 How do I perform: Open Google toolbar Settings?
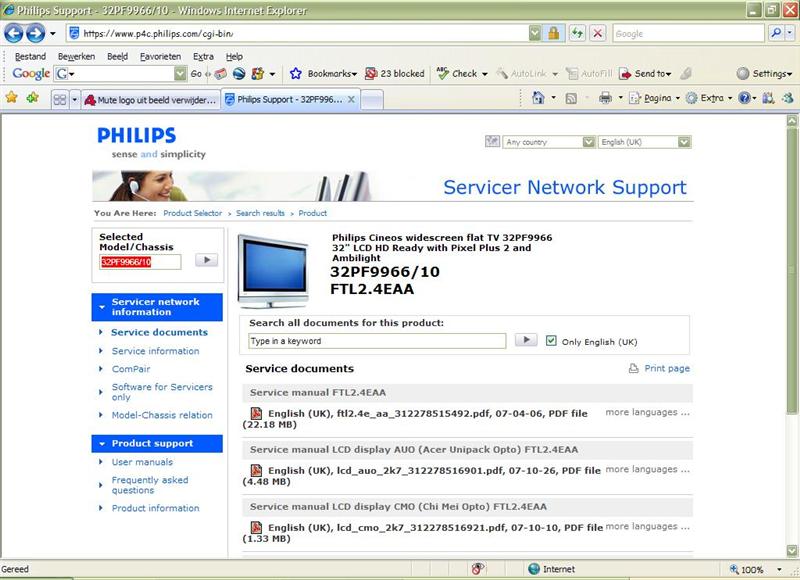tap(764, 73)
